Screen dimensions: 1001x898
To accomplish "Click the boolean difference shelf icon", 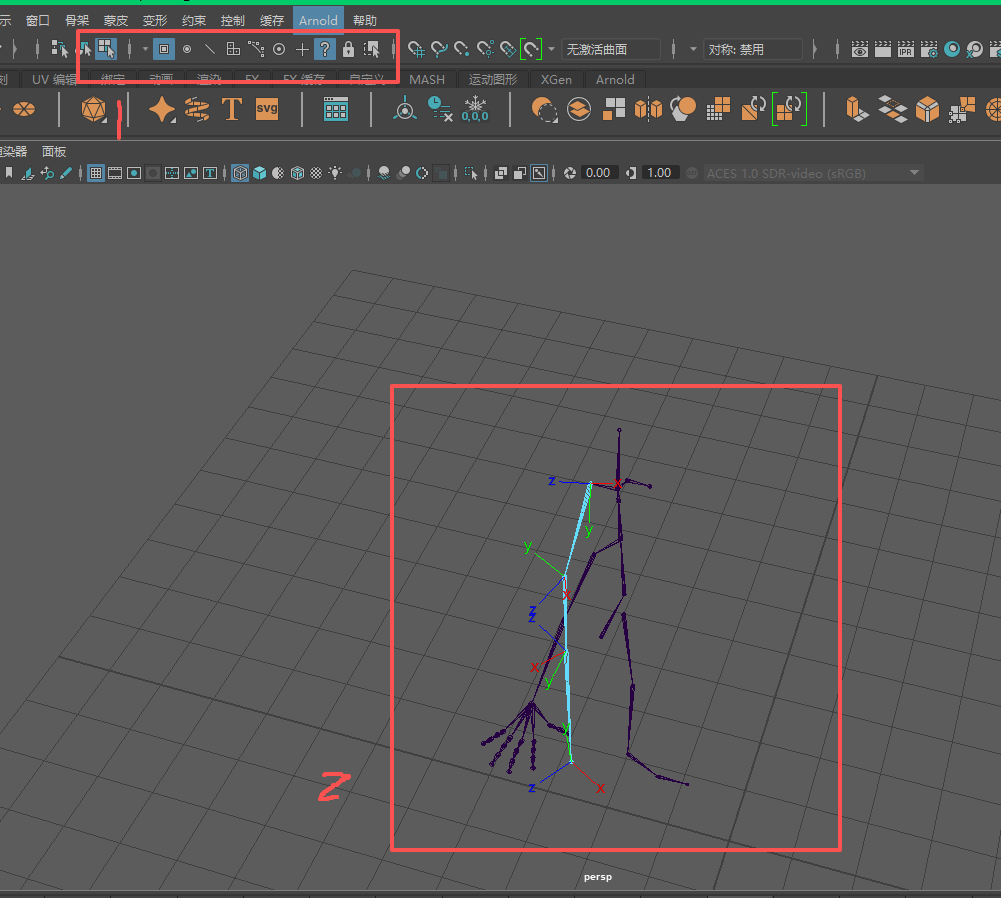I will 544,109.
